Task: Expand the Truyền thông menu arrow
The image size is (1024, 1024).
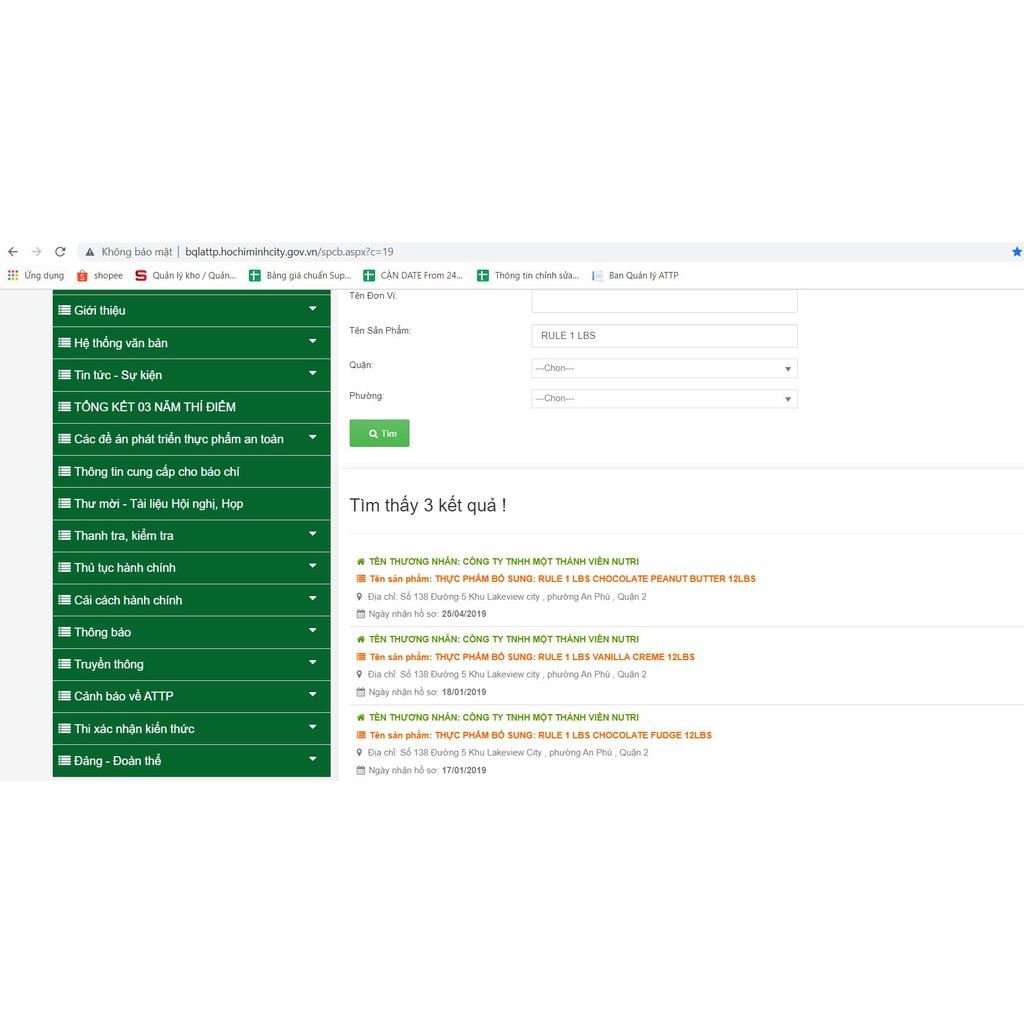Action: point(312,662)
